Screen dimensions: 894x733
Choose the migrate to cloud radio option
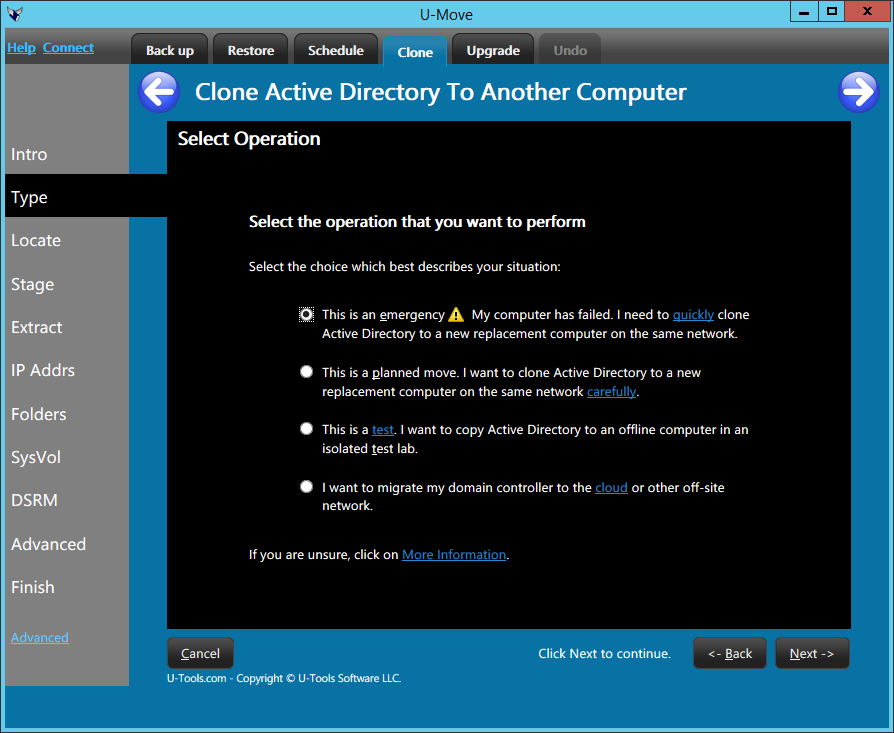point(307,487)
